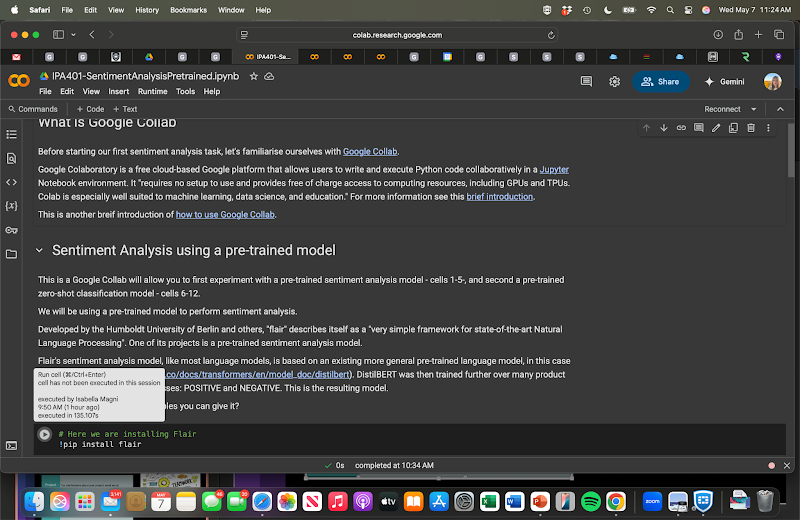Open the Insert menu

point(118,92)
